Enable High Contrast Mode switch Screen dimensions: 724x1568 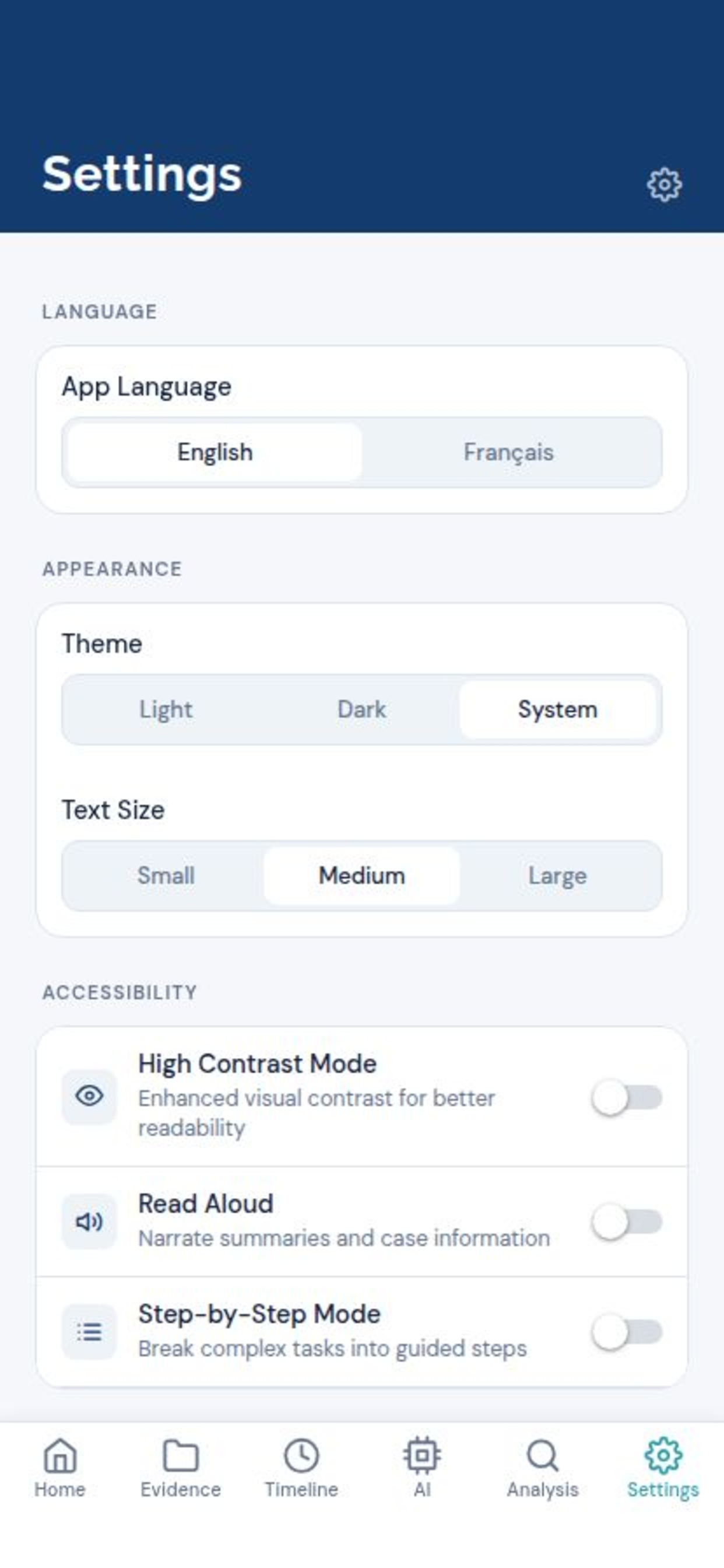(627, 1097)
